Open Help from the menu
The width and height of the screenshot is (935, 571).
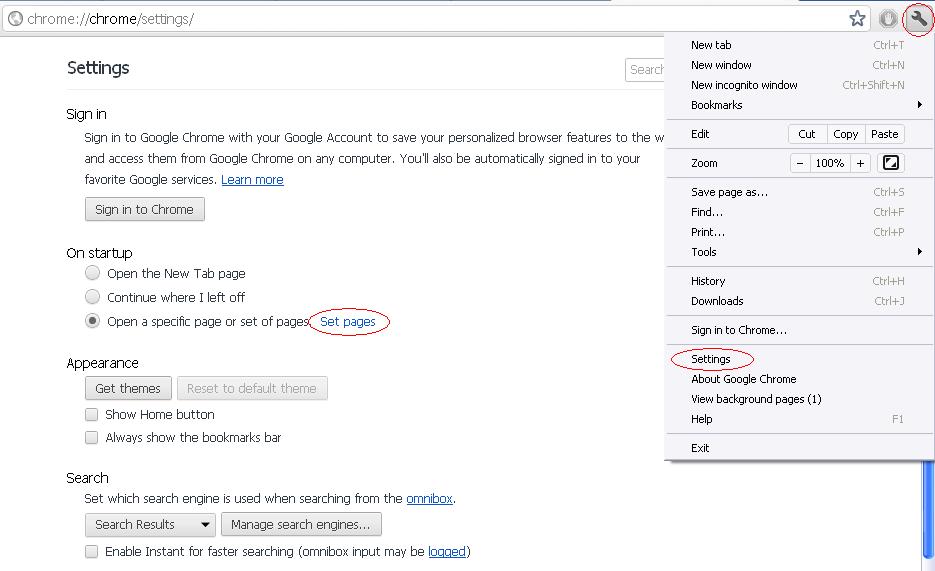coord(799,419)
